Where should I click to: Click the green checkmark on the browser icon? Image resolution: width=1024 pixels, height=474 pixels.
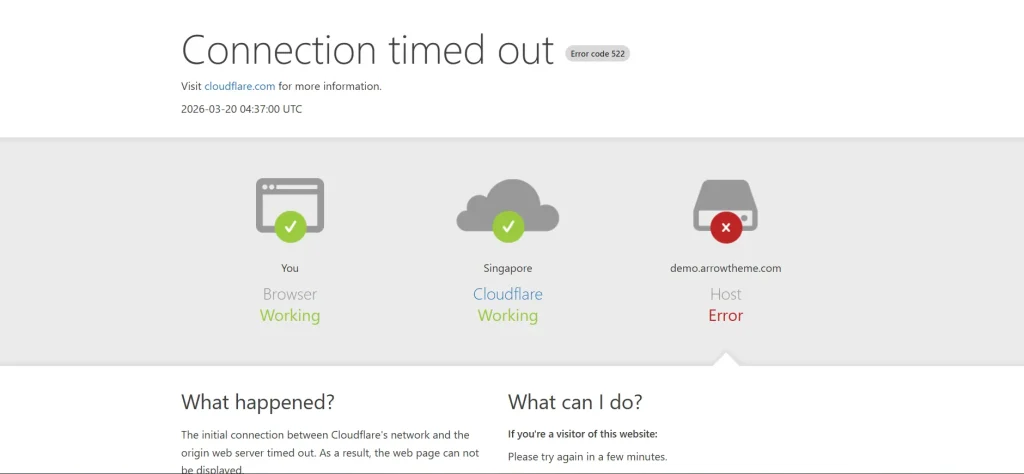coord(290,227)
